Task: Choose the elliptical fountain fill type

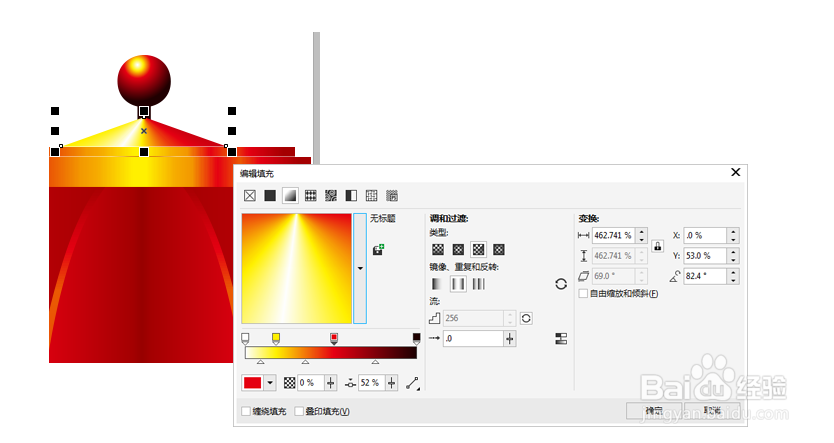Action: click(458, 249)
